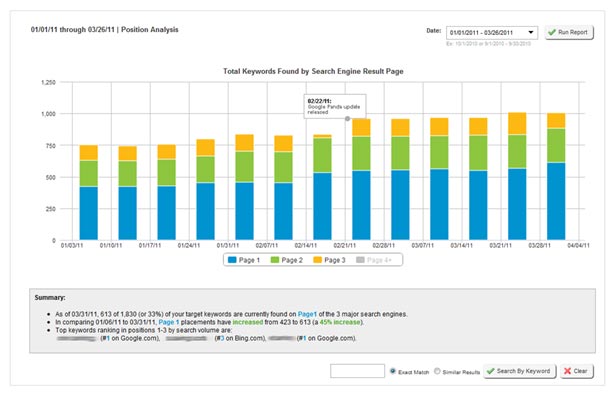Open the Page 1 placements link

[x=169, y=322]
